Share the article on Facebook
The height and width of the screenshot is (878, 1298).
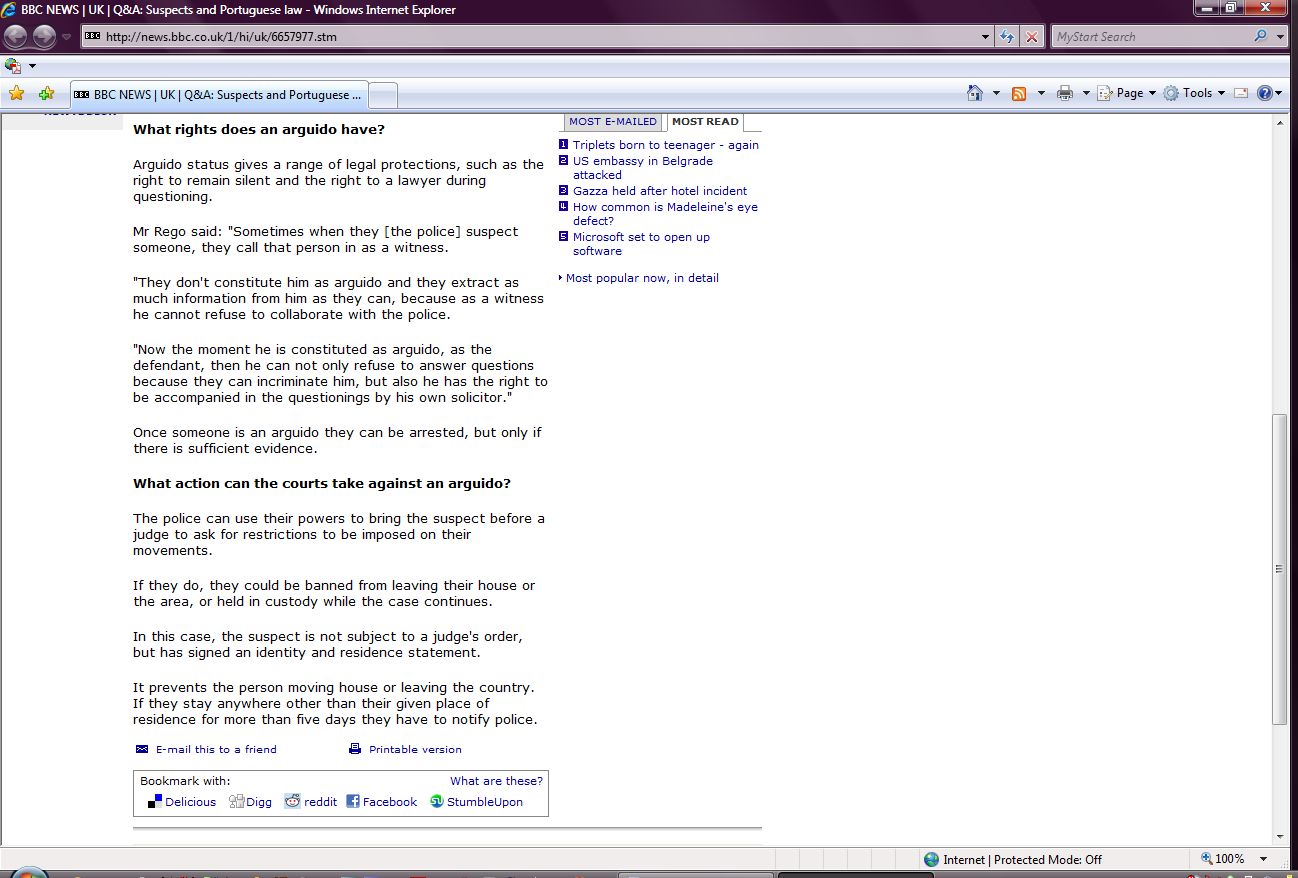click(x=381, y=802)
